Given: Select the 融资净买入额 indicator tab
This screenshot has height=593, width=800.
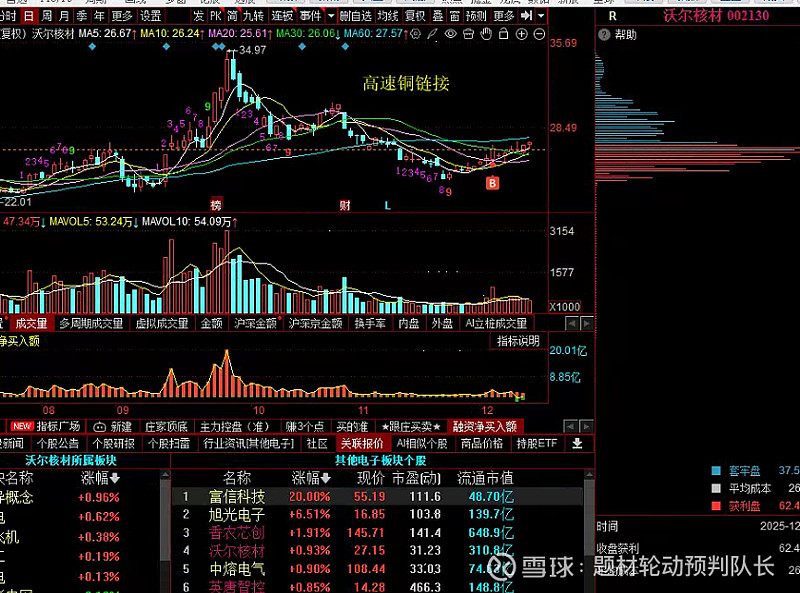Looking at the screenshot, I should coord(485,426).
